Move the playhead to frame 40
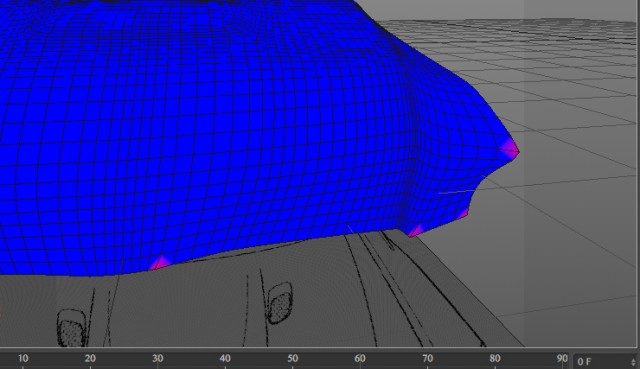The image size is (640, 369). [225, 359]
